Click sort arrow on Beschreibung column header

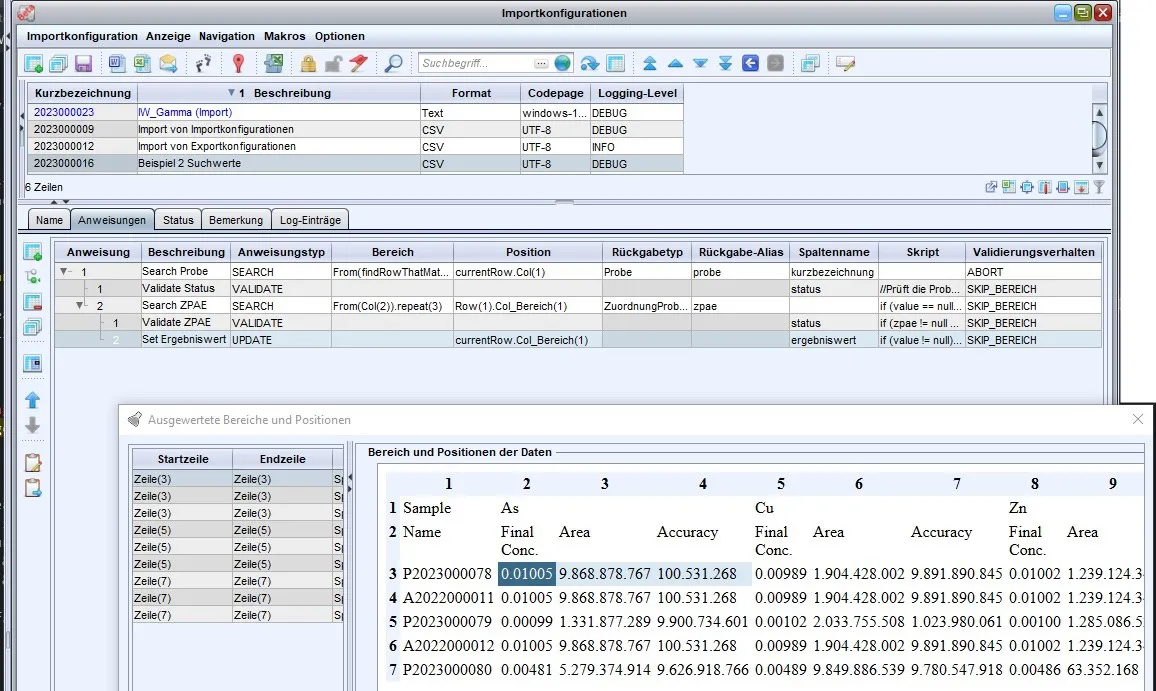pyautogui.click(x=231, y=93)
